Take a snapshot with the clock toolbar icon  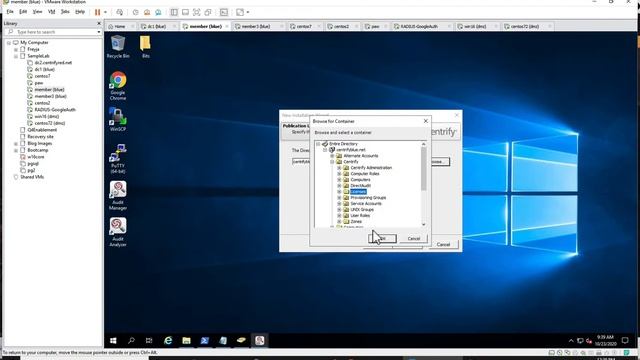(x=136, y=12)
